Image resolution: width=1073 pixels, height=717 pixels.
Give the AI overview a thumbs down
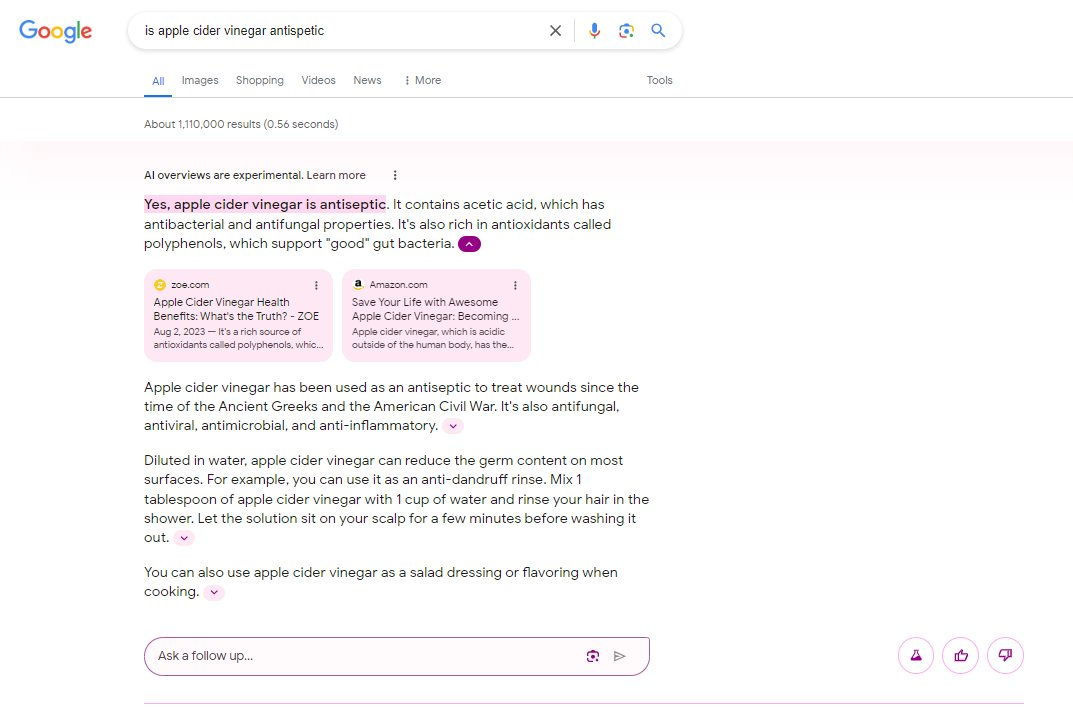[x=1005, y=655]
